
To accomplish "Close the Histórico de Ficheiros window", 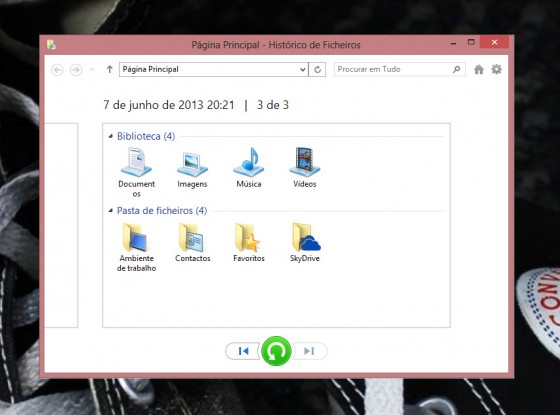I will (x=494, y=42).
